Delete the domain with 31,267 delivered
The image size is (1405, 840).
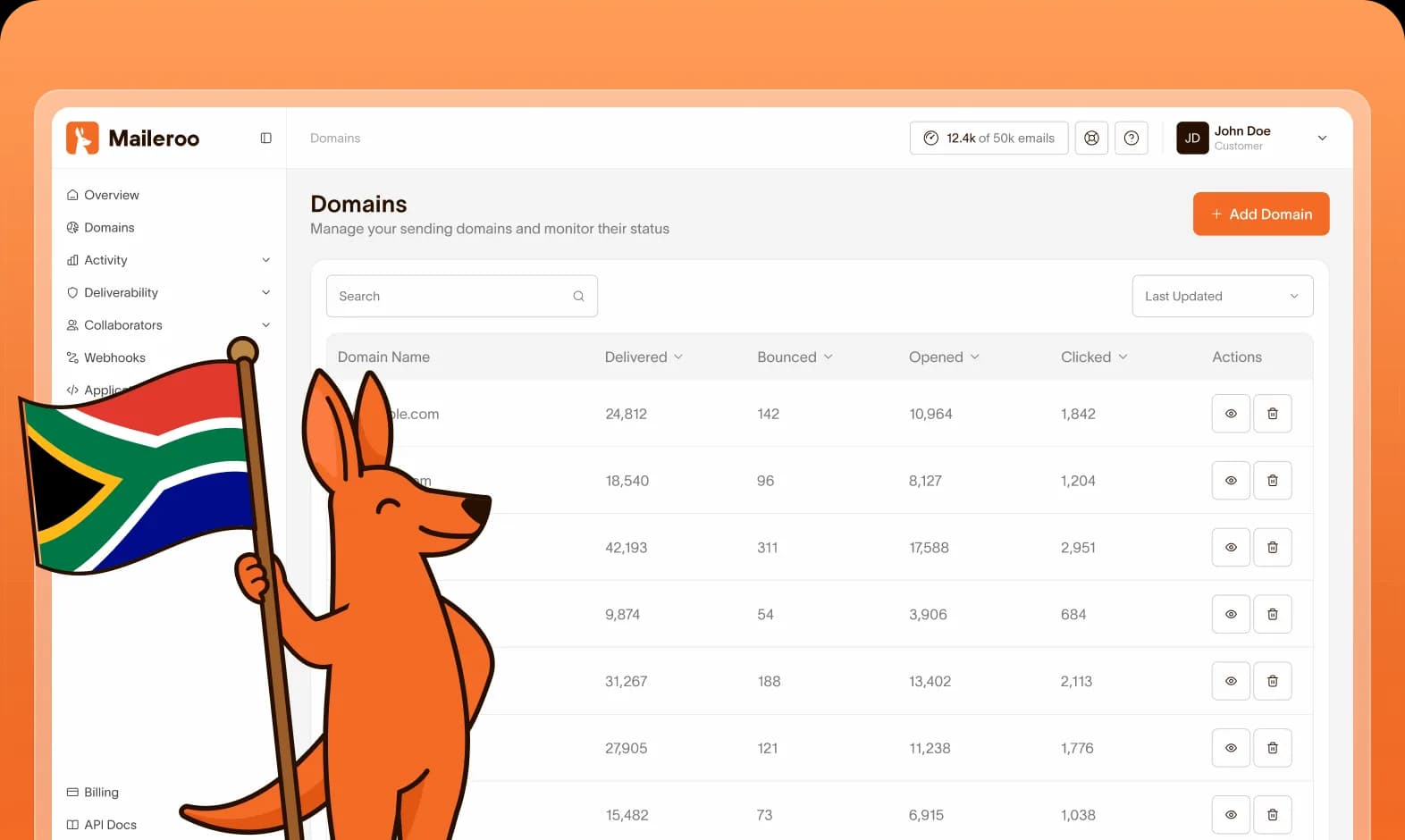click(x=1273, y=681)
